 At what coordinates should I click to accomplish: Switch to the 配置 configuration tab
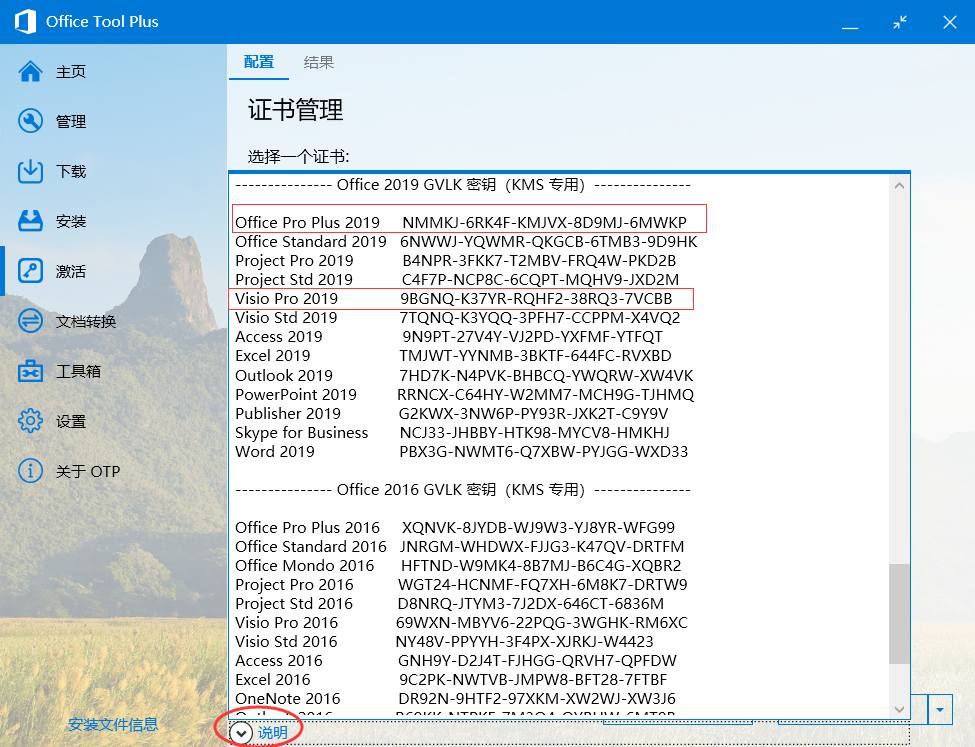click(x=258, y=61)
